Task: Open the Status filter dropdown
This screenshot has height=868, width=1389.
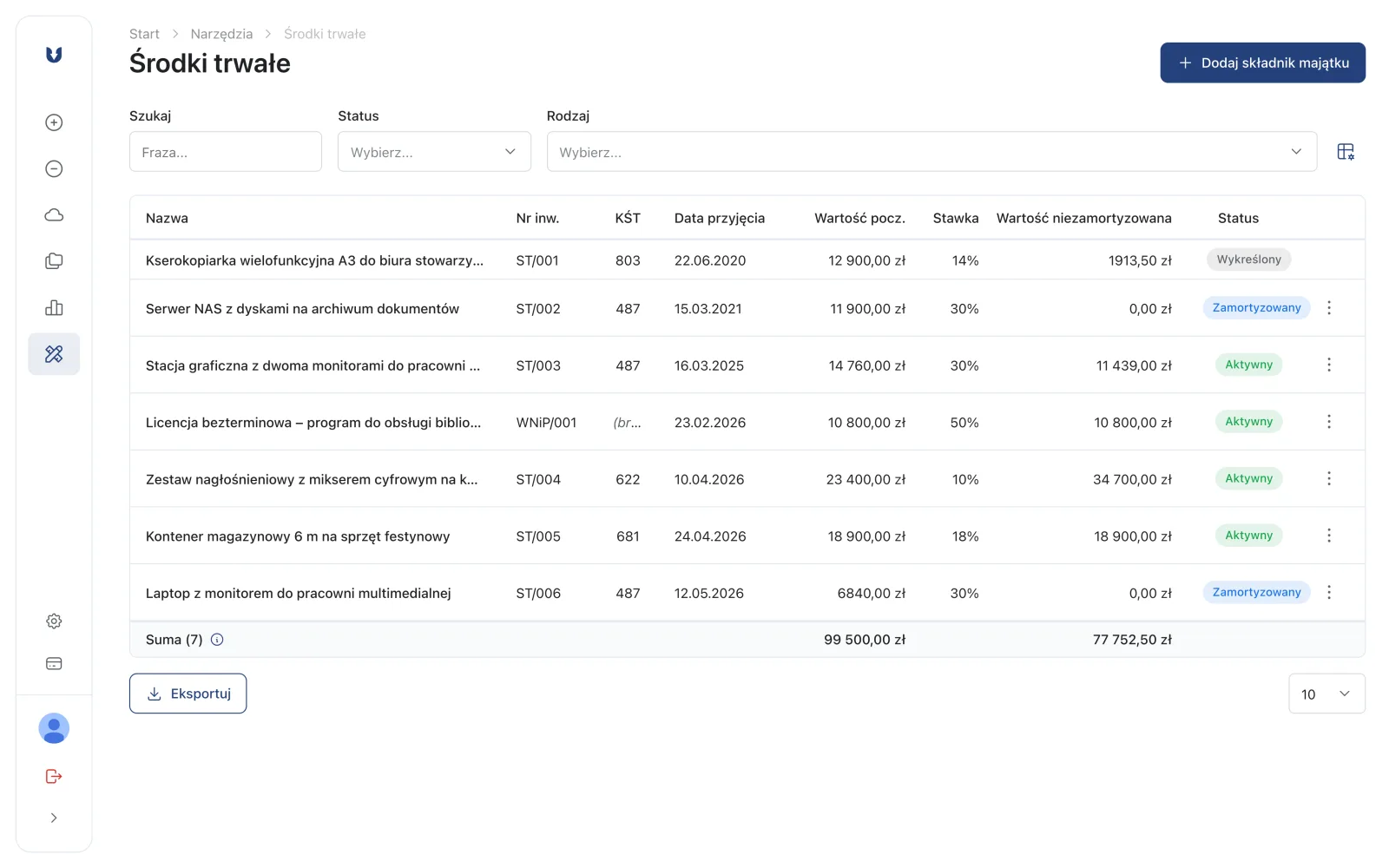Action: pyautogui.click(x=434, y=152)
